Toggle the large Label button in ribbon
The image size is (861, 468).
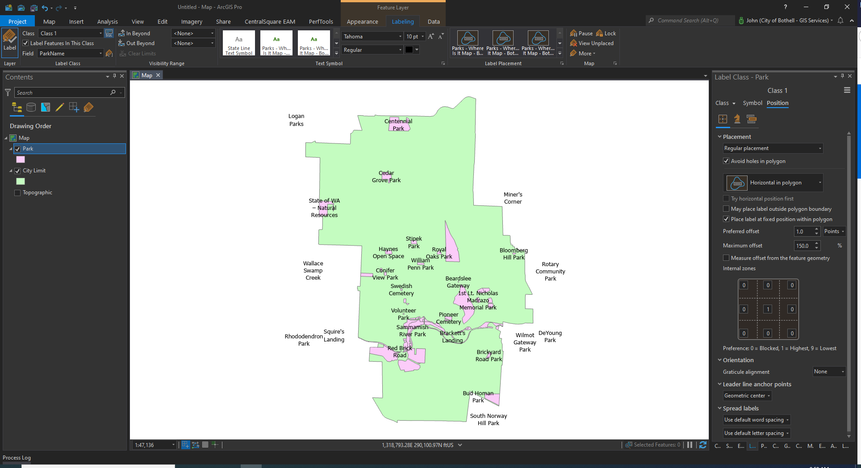[x=10, y=42]
